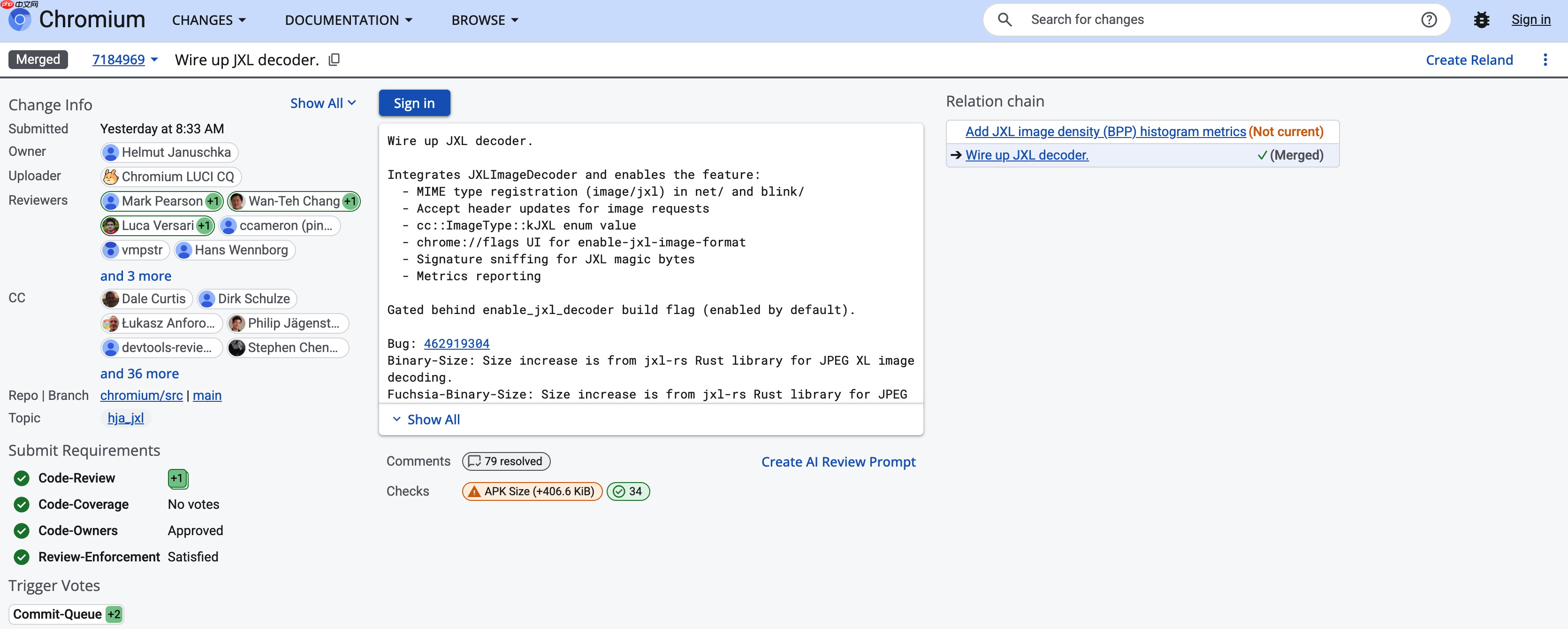Click the Chromium logo icon

[x=20, y=20]
